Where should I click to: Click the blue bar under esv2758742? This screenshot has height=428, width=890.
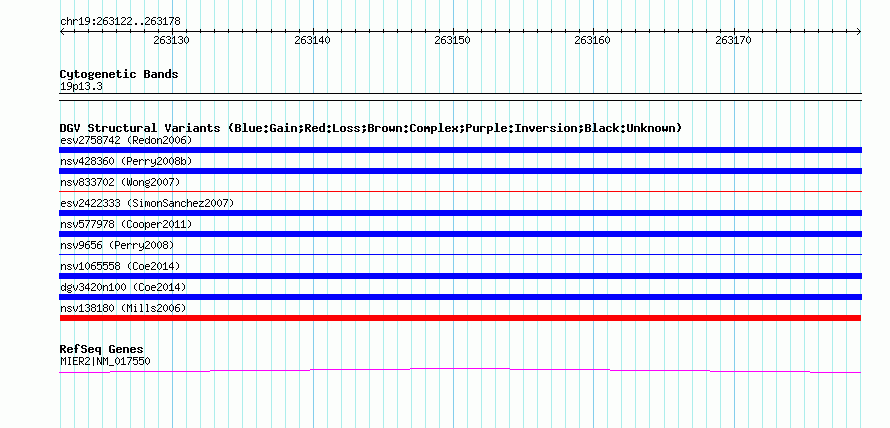click(x=460, y=150)
